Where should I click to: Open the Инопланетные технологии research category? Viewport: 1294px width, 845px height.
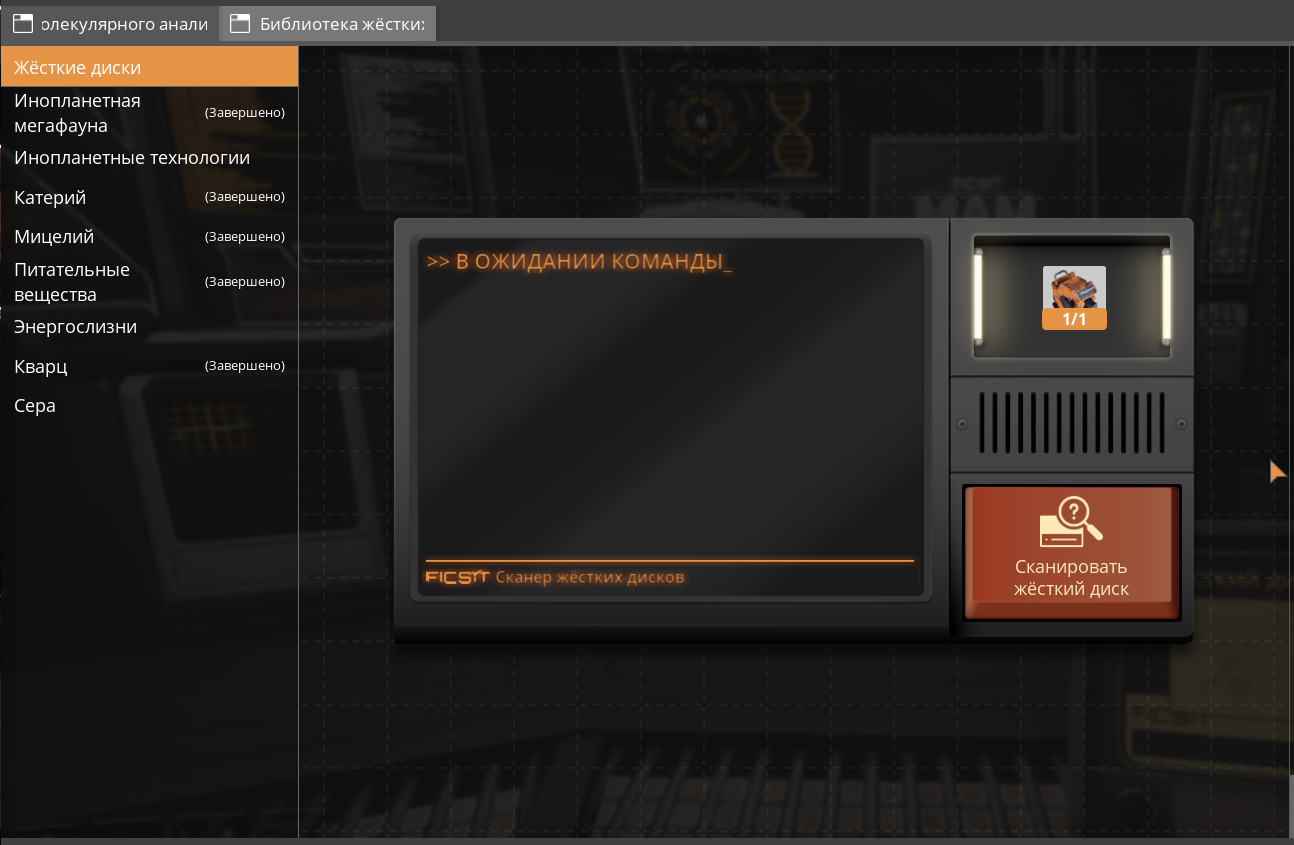(149, 158)
